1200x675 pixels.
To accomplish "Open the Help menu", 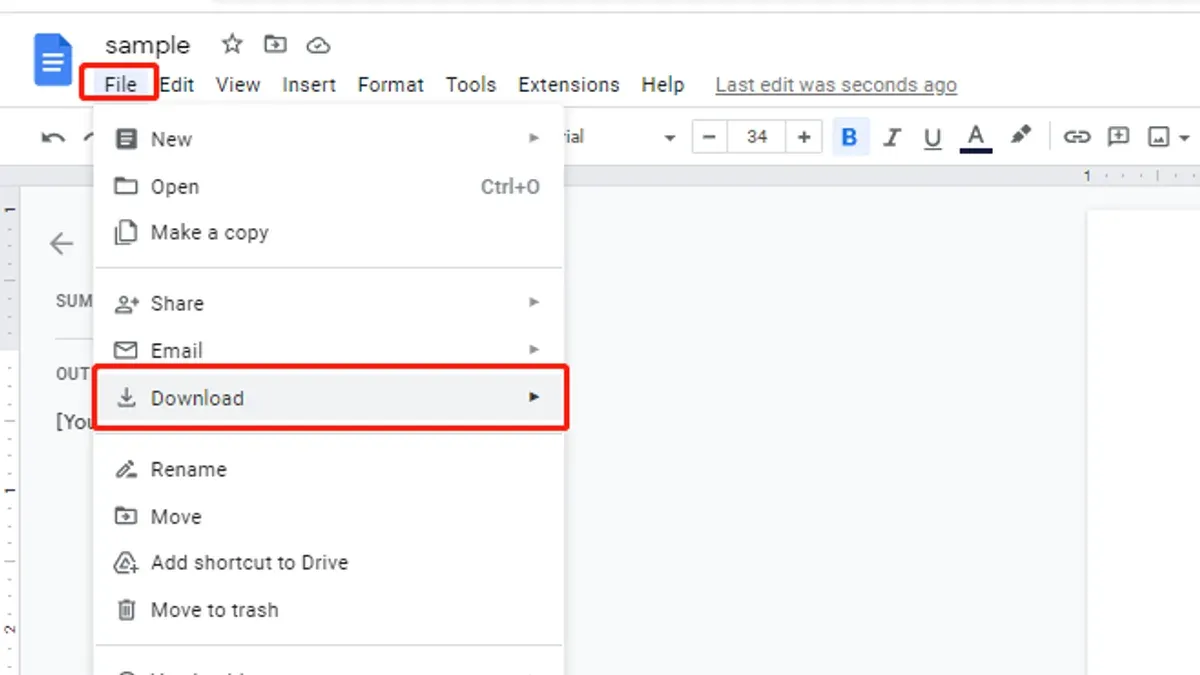I will (663, 84).
